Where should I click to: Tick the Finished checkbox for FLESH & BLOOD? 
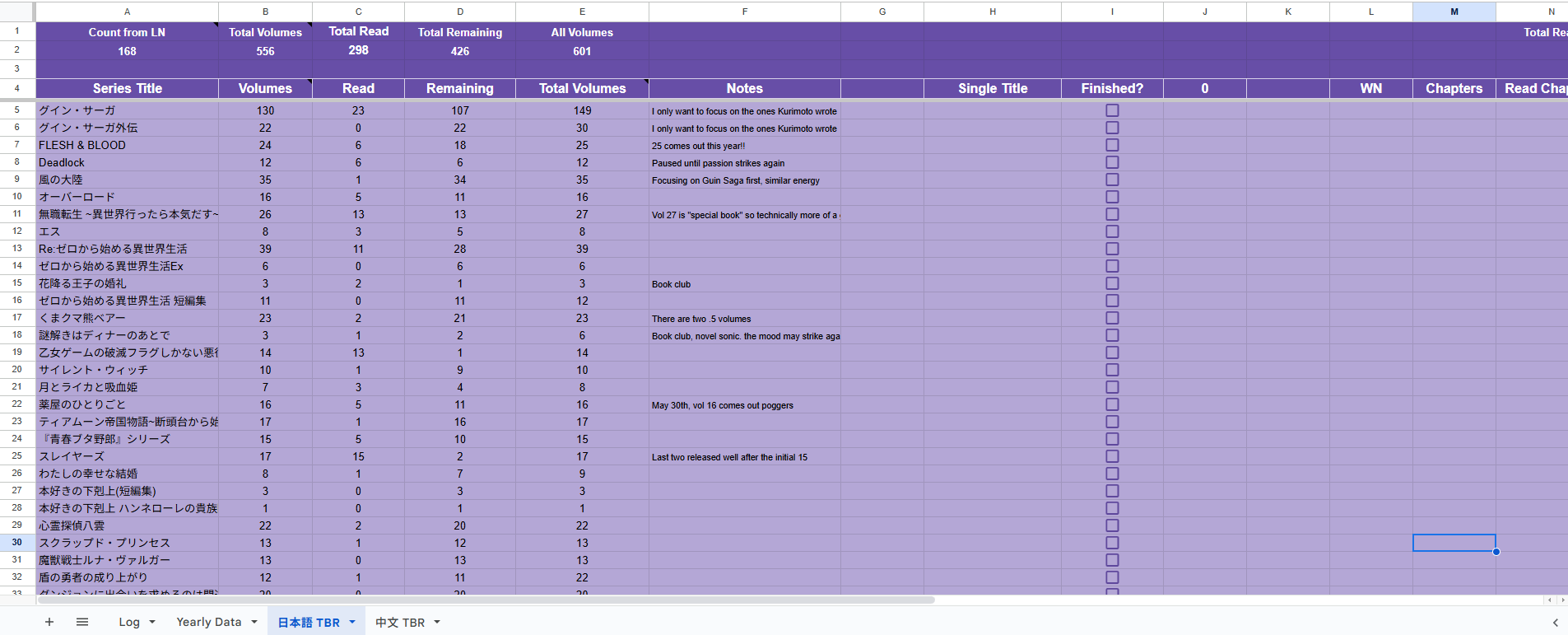click(x=1112, y=145)
